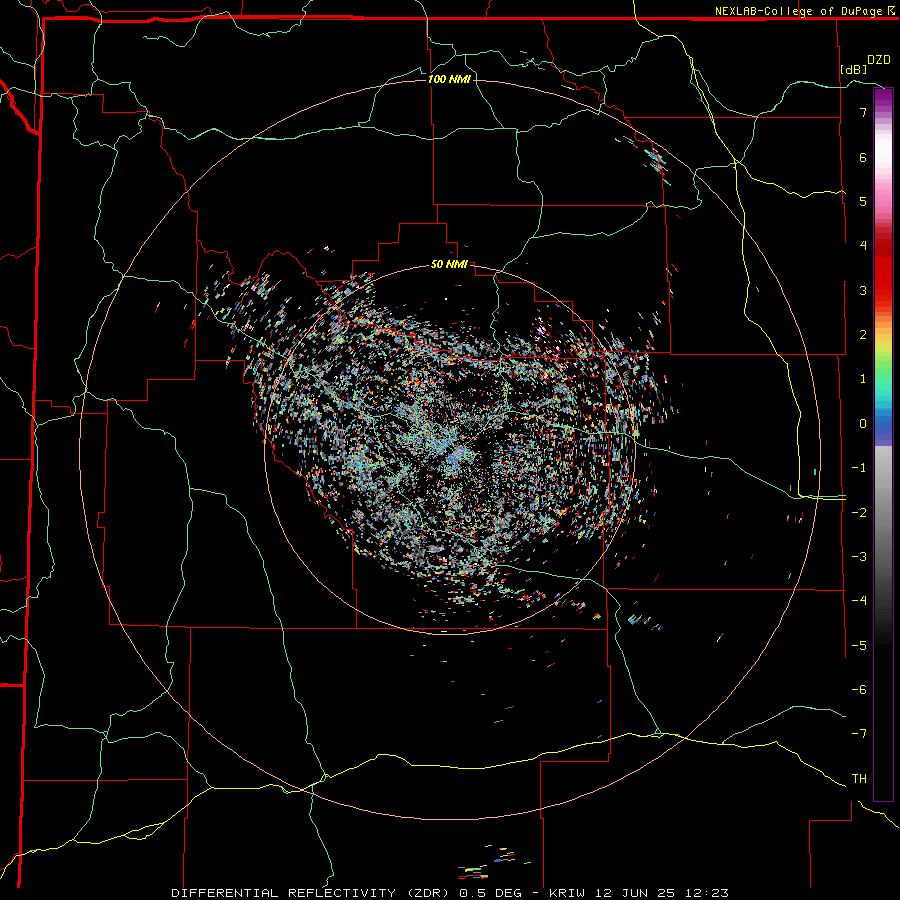Screen dimensions: 900x900
Task: Click the [dB] units label
Action: 854,69
